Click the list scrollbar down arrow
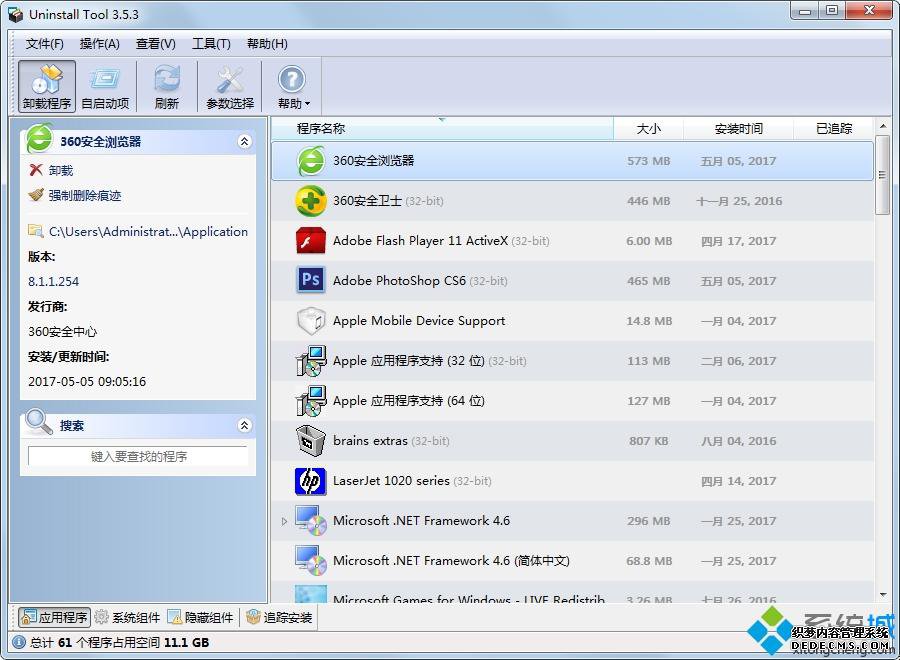Image resolution: width=900 pixels, height=660 pixels. coord(883,595)
